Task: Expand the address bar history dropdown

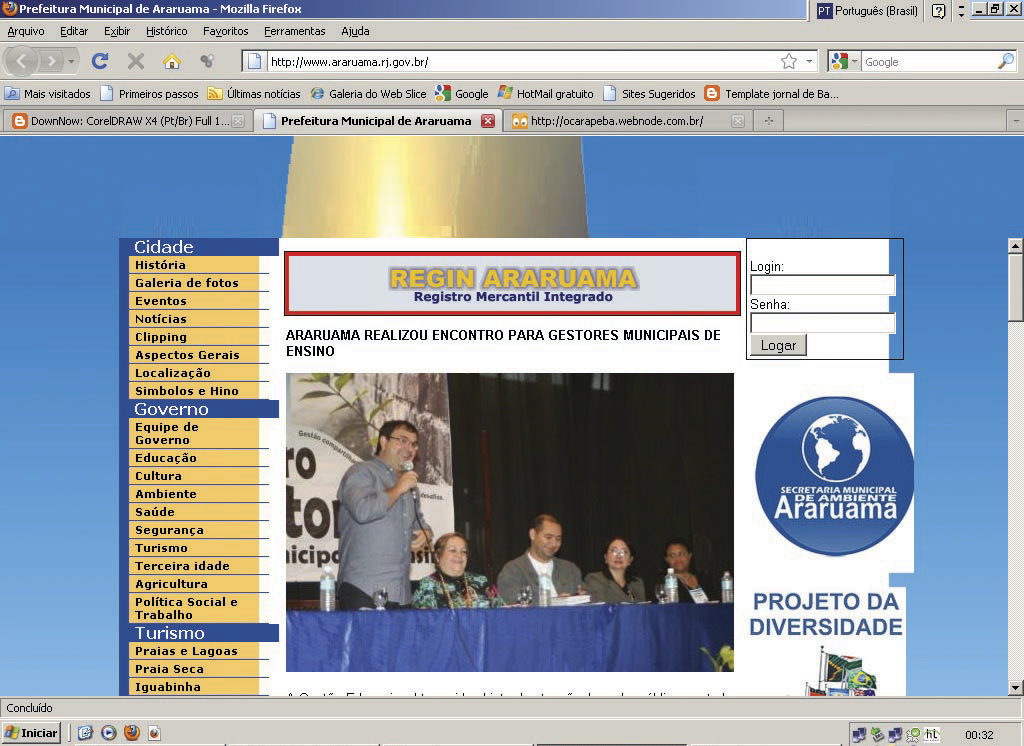Action: [810, 61]
